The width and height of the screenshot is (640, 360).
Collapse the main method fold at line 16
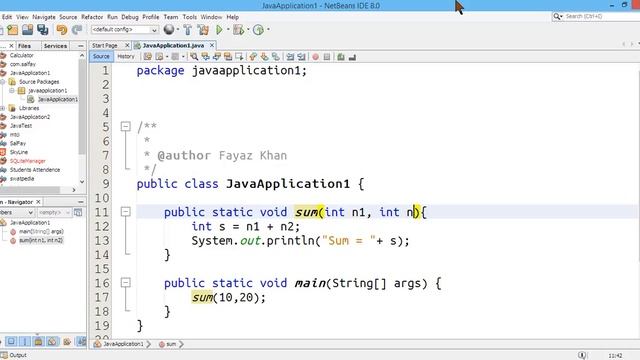pyautogui.click(x=126, y=282)
